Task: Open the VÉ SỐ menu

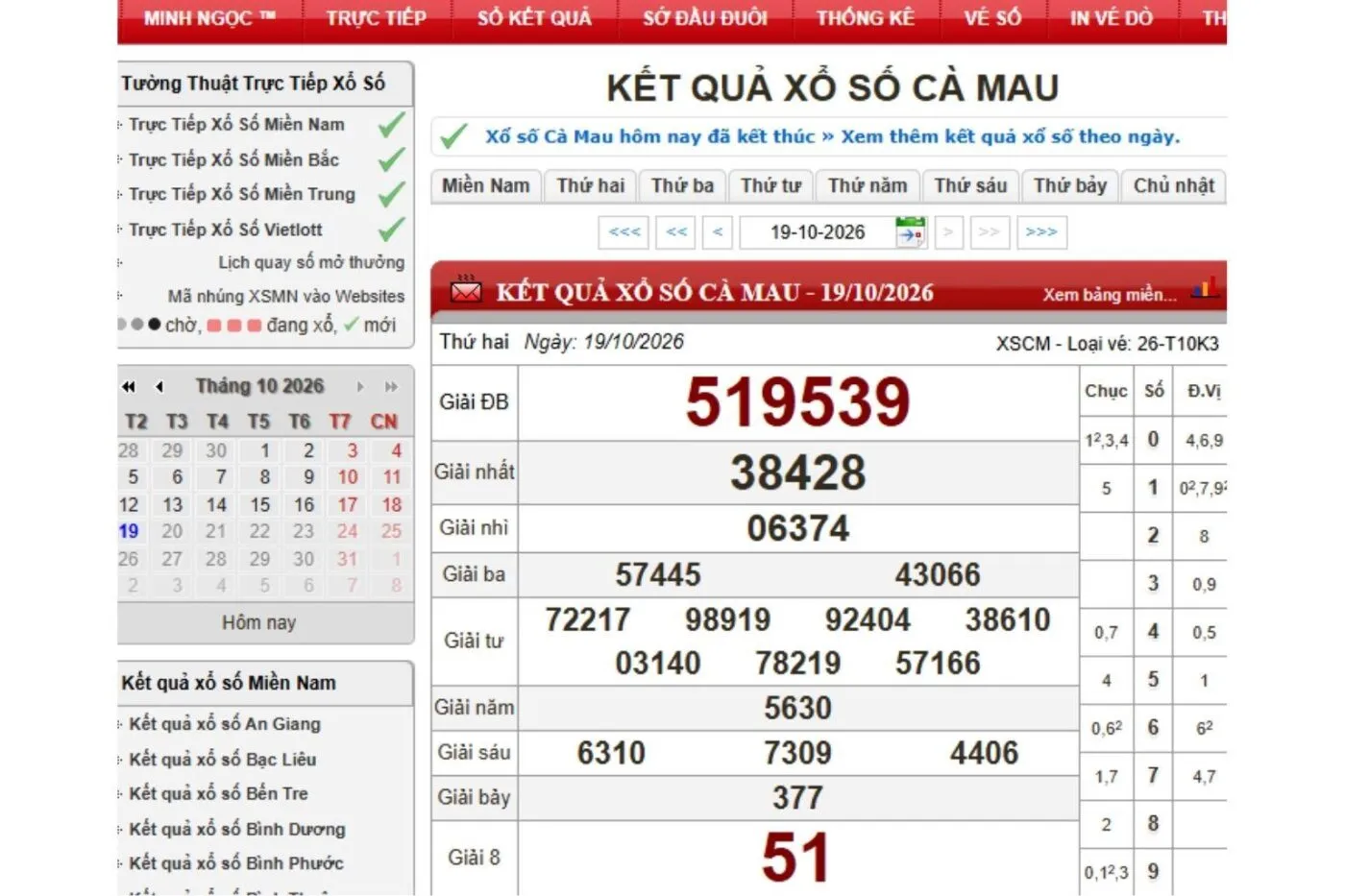Action: click(x=992, y=18)
